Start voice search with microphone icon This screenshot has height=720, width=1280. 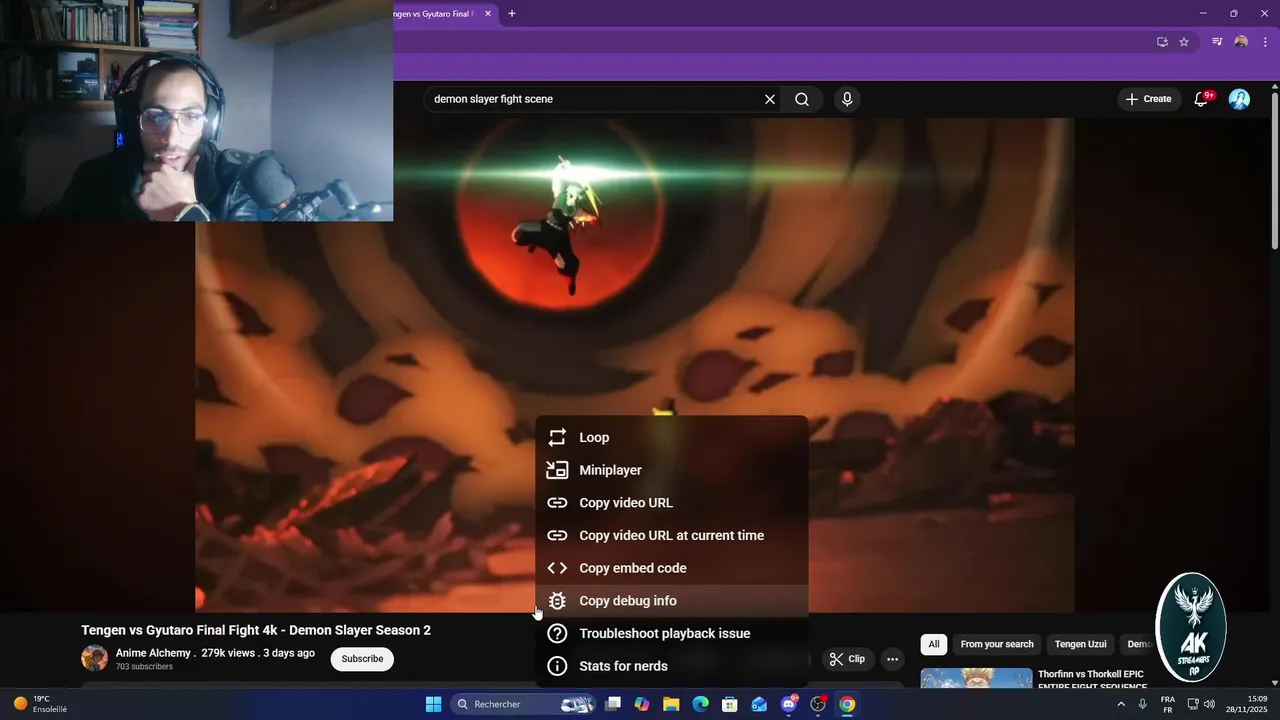coord(847,99)
